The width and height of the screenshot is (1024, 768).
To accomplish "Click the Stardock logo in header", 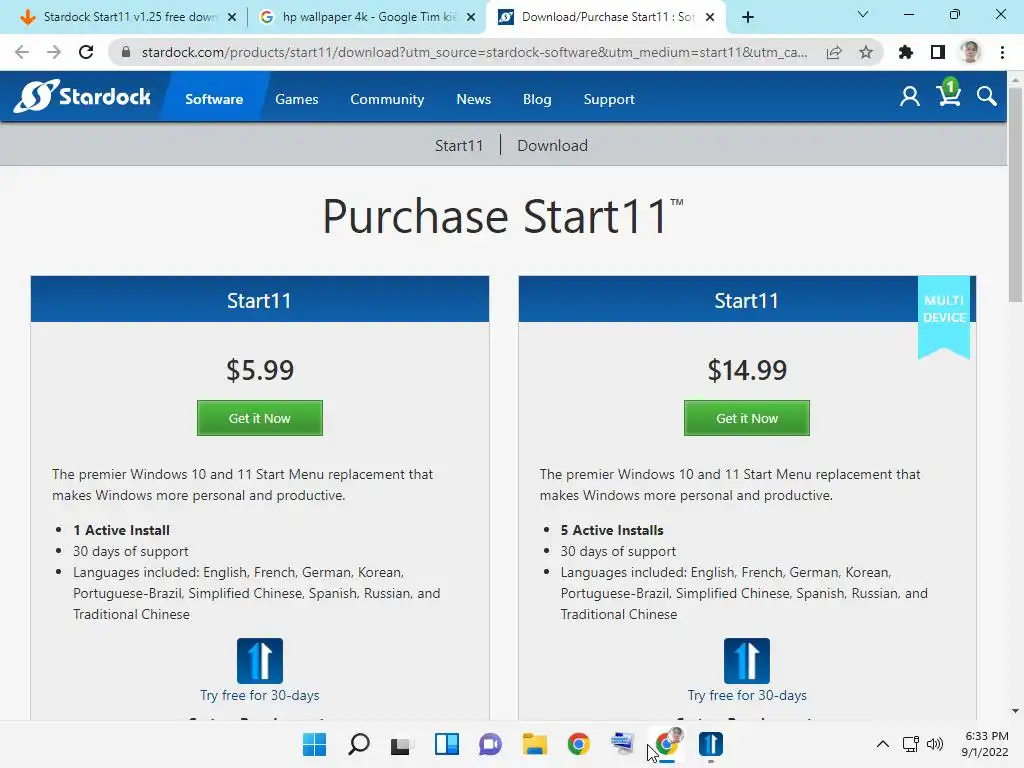I will click(x=82, y=97).
